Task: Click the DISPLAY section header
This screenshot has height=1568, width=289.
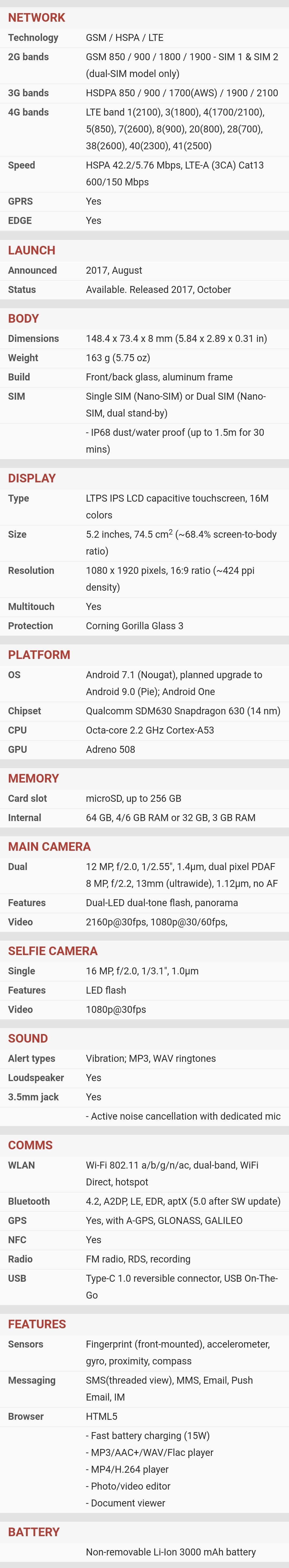Action: (32, 478)
